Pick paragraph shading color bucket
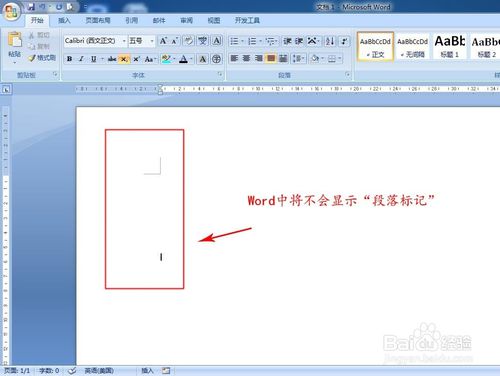This screenshot has width=500, height=376. coord(314,59)
